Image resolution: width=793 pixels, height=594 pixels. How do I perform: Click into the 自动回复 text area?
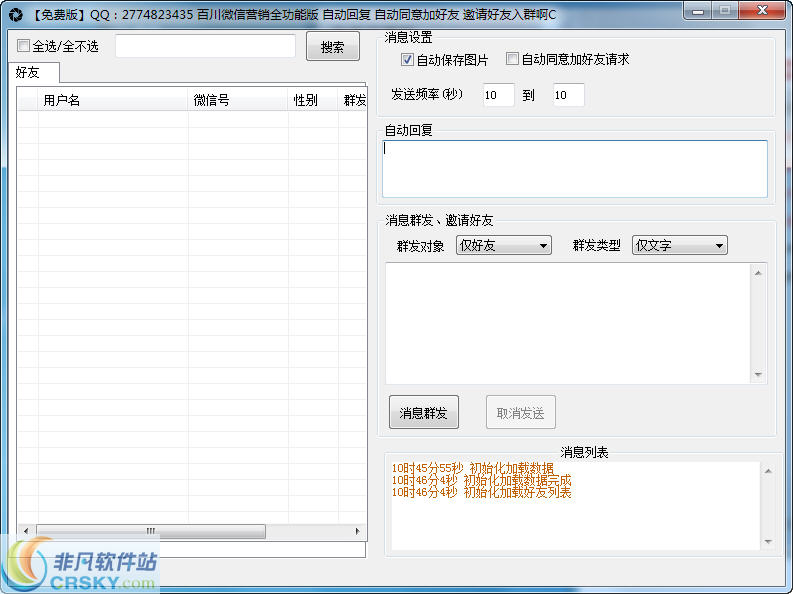click(575, 169)
